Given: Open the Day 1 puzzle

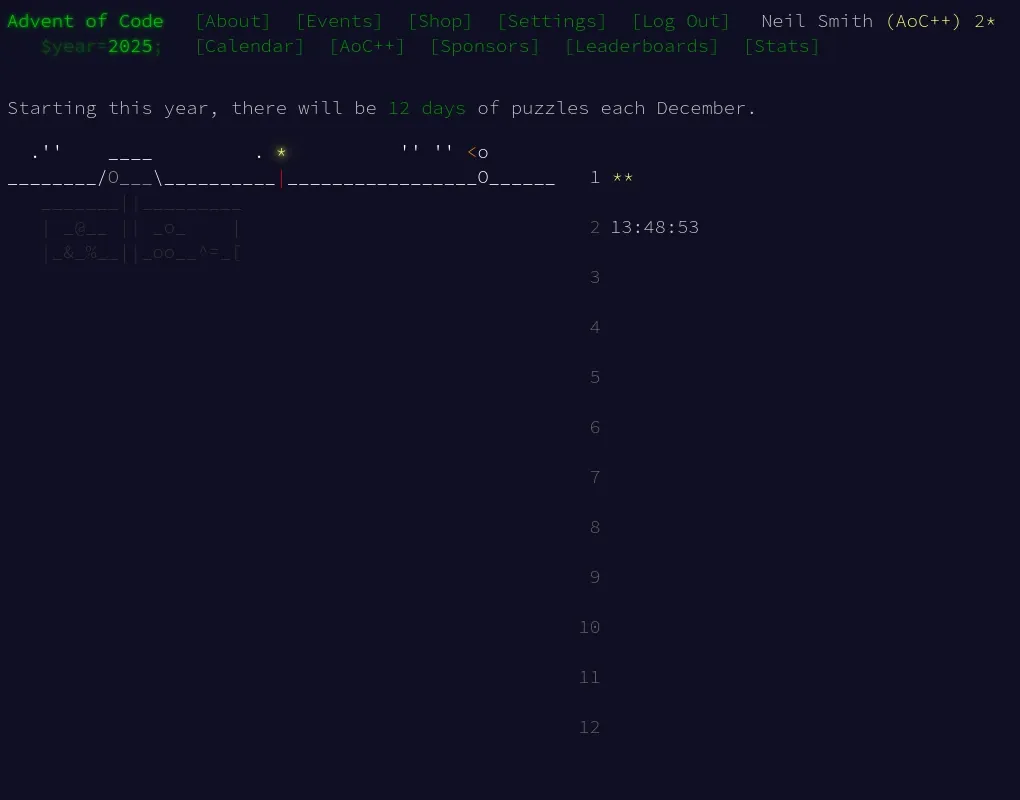Looking at the screenshot, I should (595, 177).
